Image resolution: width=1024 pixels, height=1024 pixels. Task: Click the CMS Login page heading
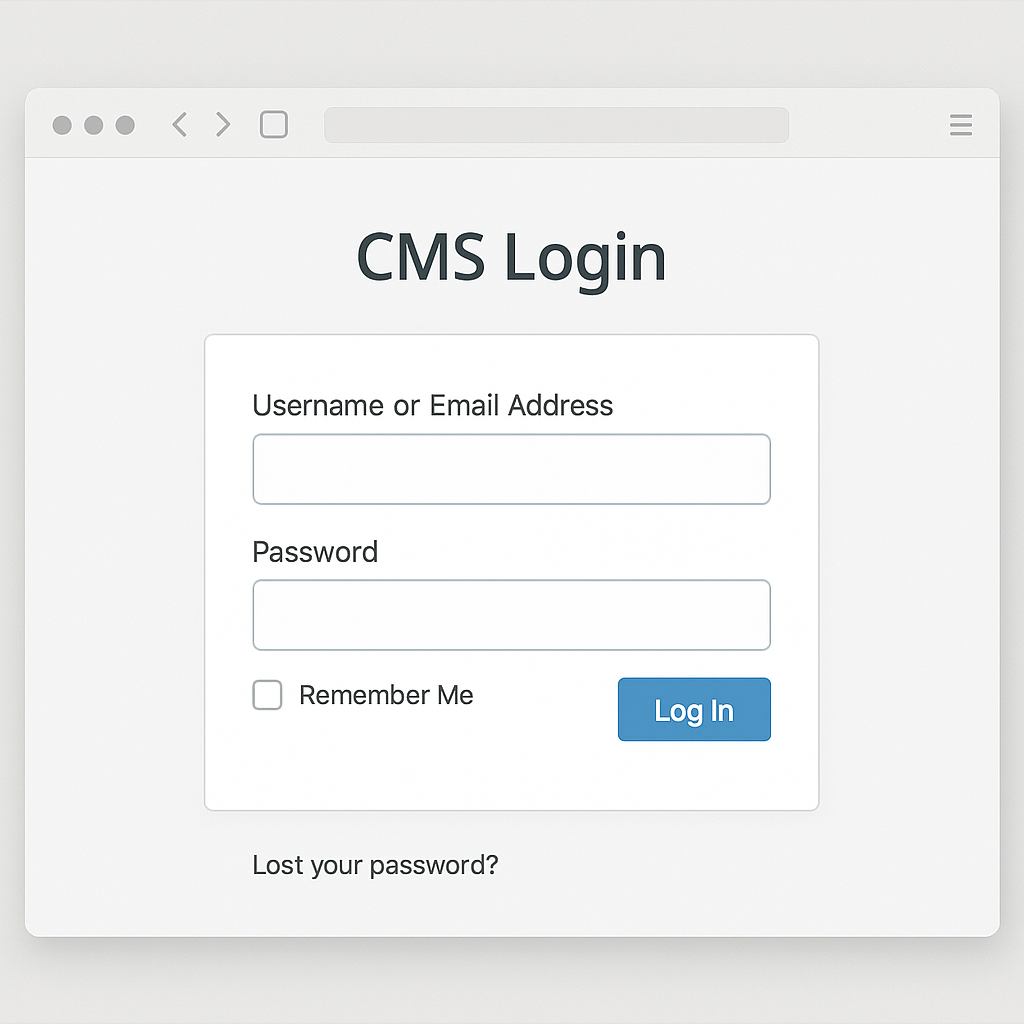[x=511, y=257]
